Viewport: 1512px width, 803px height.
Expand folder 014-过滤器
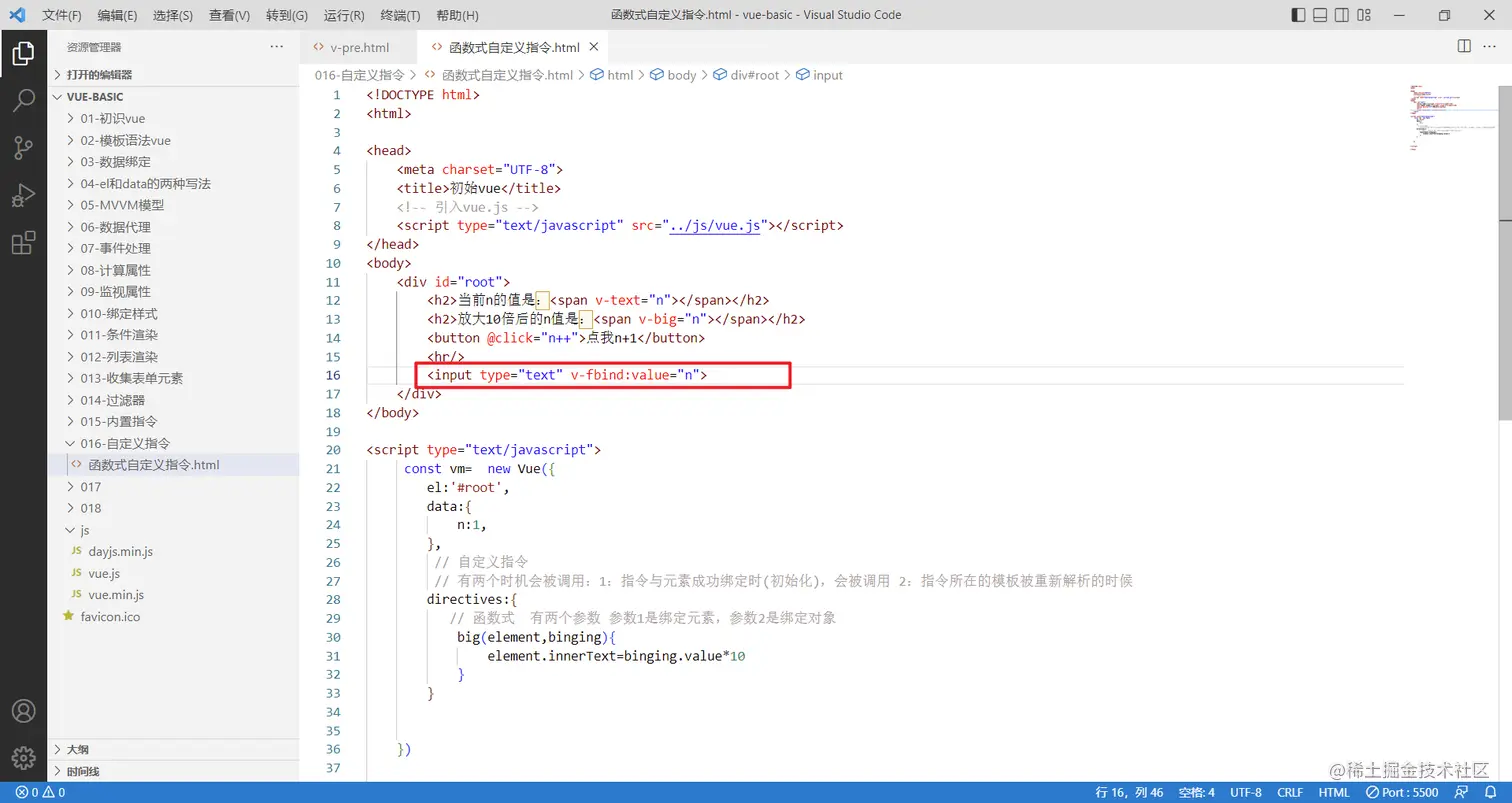[173, 400]
